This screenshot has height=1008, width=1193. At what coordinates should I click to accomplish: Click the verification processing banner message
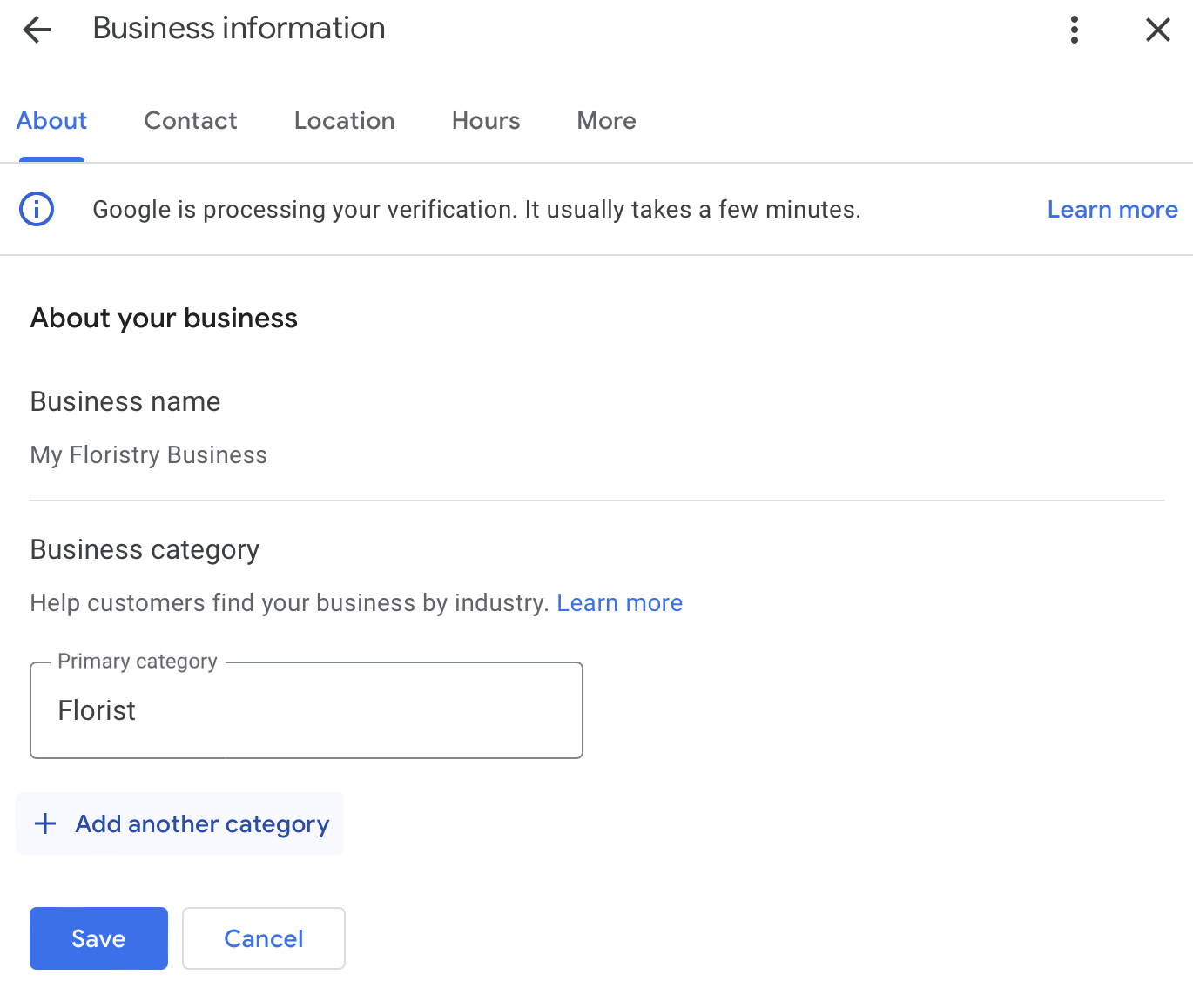click(476, 209)
